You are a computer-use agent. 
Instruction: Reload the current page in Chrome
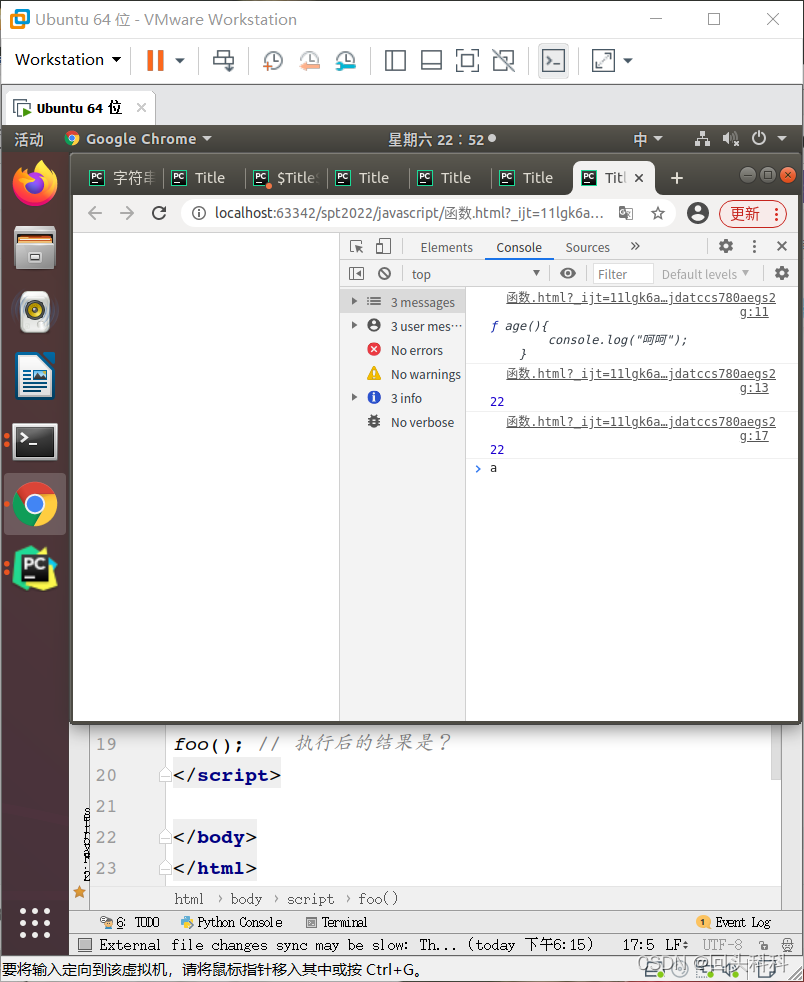point(159,214)
